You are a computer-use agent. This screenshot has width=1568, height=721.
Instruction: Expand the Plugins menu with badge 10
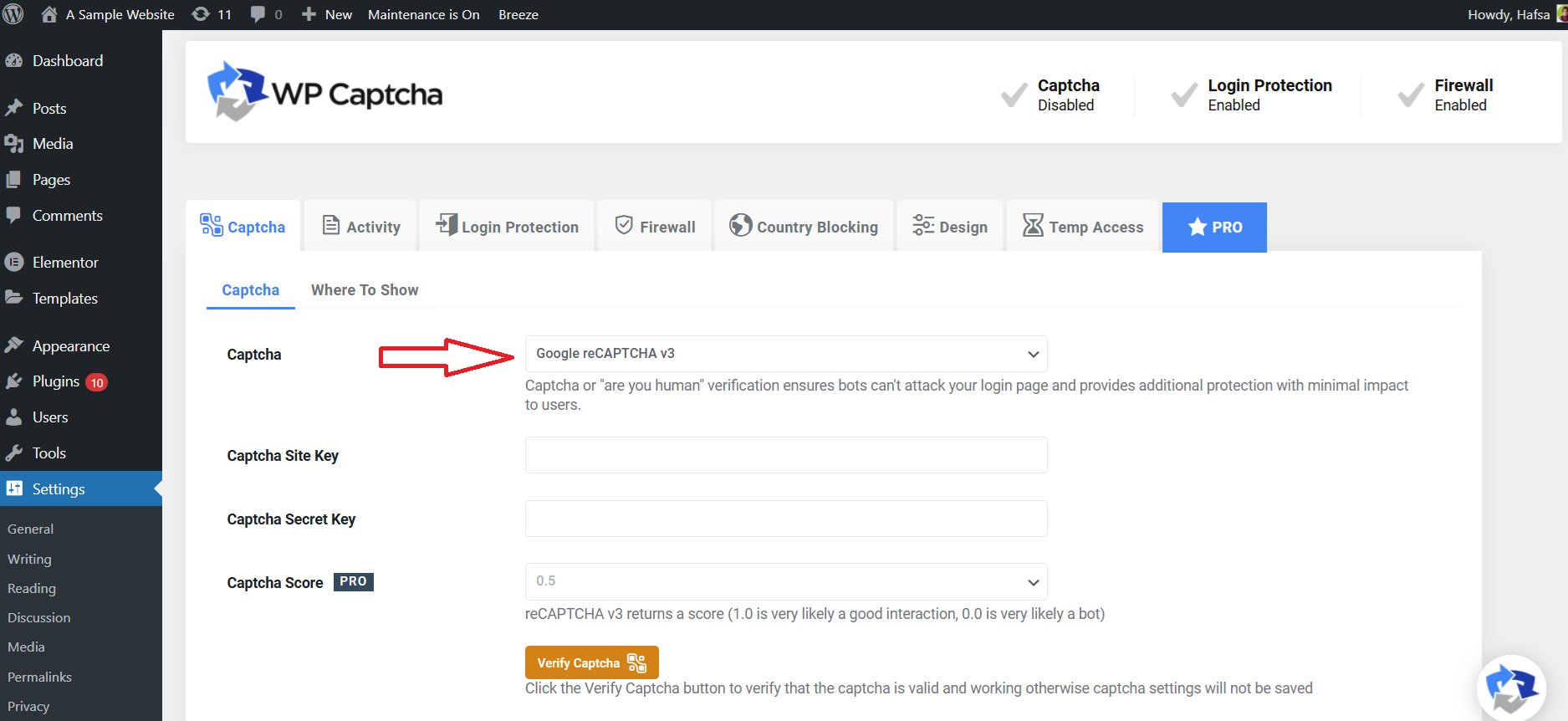pos(57,381)
